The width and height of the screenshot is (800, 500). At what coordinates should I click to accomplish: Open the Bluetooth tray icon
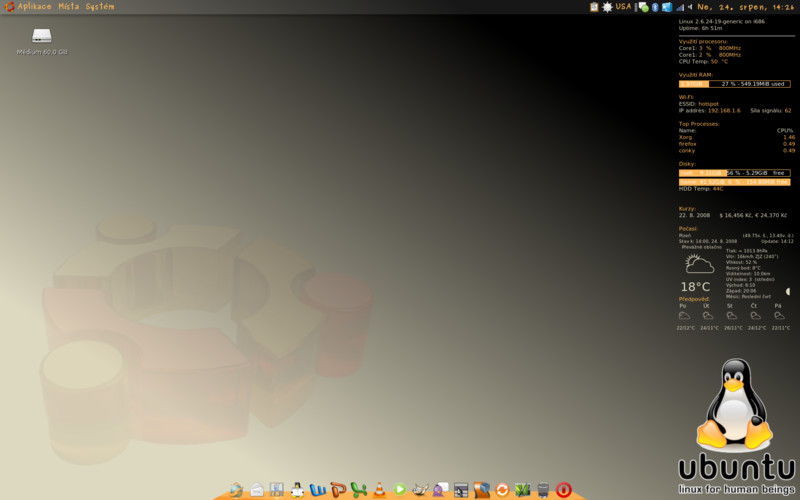click(655, 7)
